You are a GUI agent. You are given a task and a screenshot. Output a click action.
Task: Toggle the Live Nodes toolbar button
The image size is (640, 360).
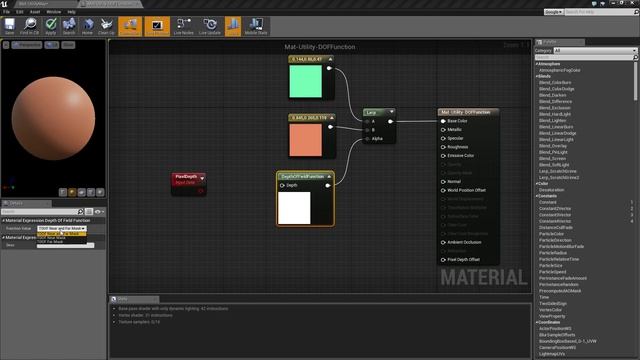coord(184,26)
